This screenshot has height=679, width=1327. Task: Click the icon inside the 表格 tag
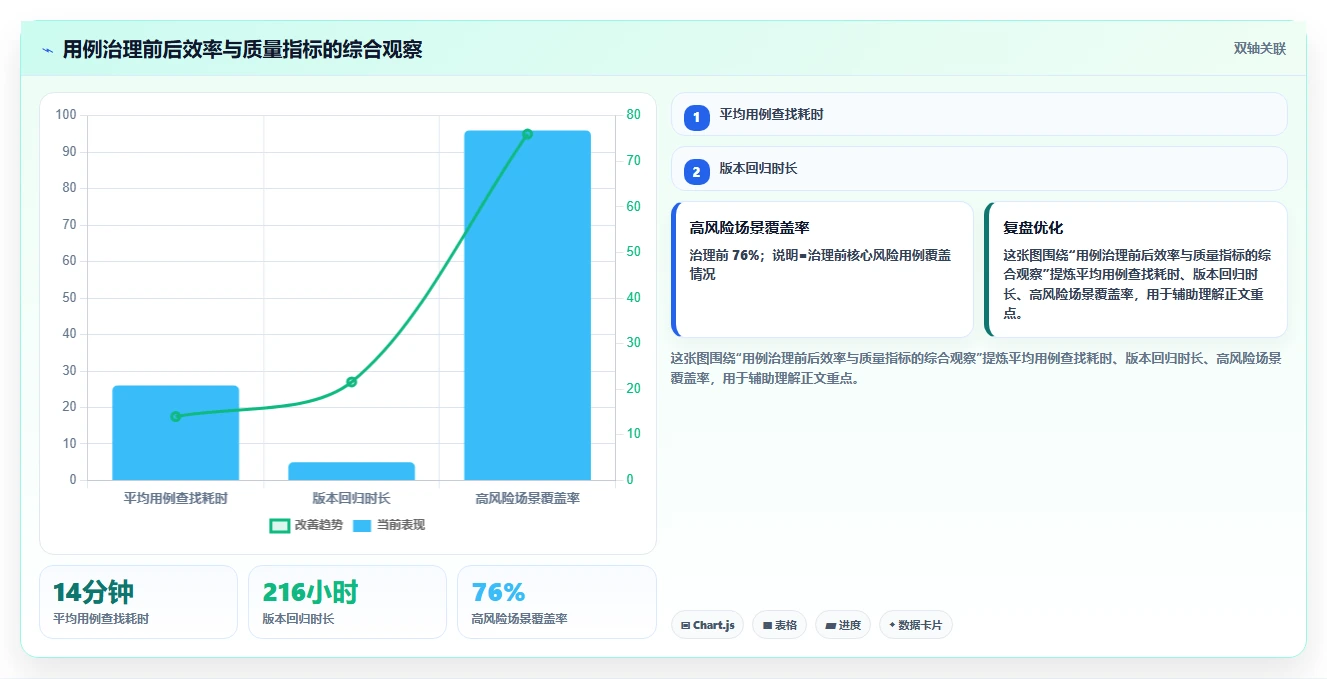[x=767, y=626]
